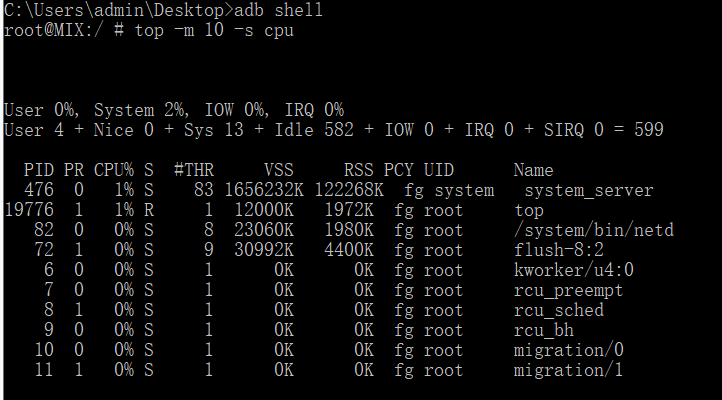Click the CPU% column header
This screenshot has height=400, width=722.
point(113,170)
